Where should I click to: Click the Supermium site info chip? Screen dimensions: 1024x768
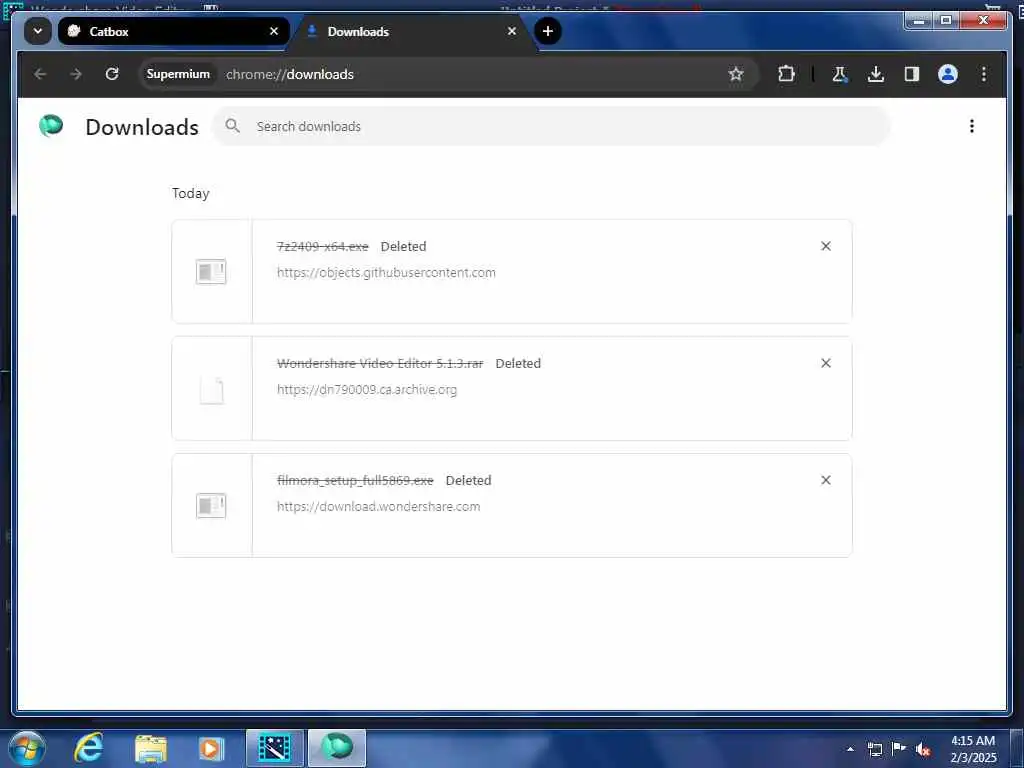click(x=178, y=74)
